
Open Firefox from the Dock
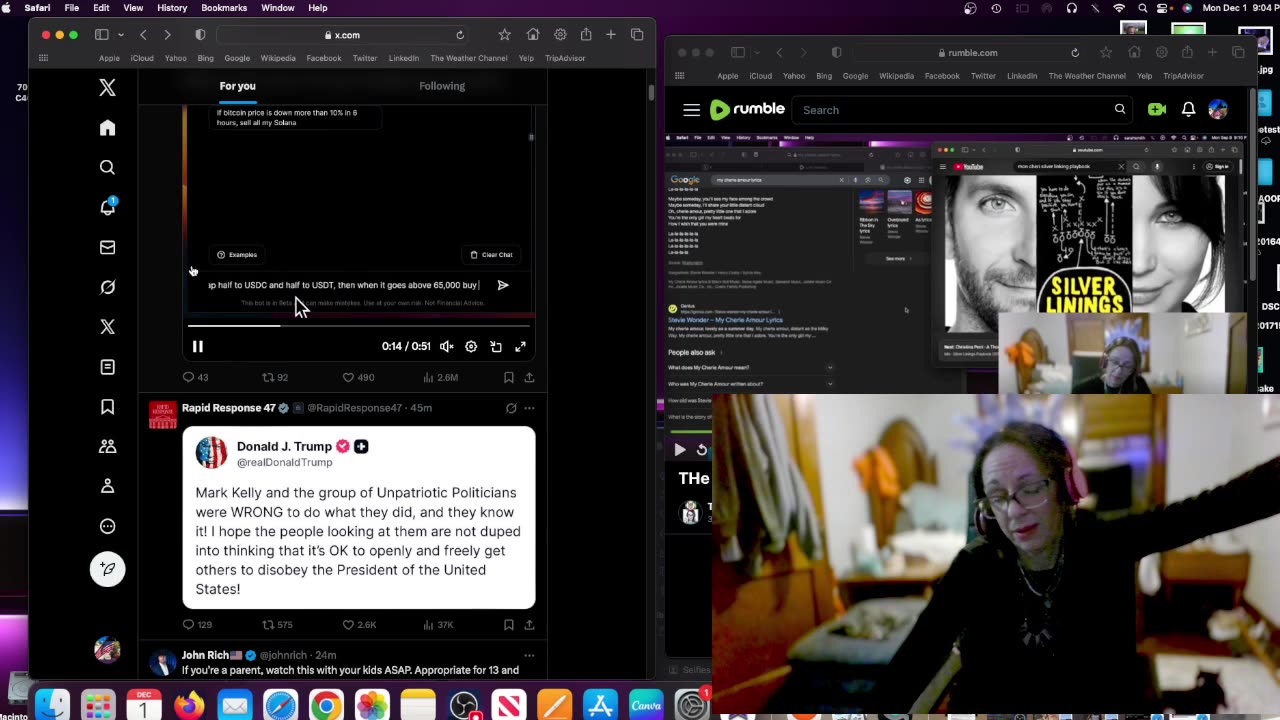coord(188,706)
